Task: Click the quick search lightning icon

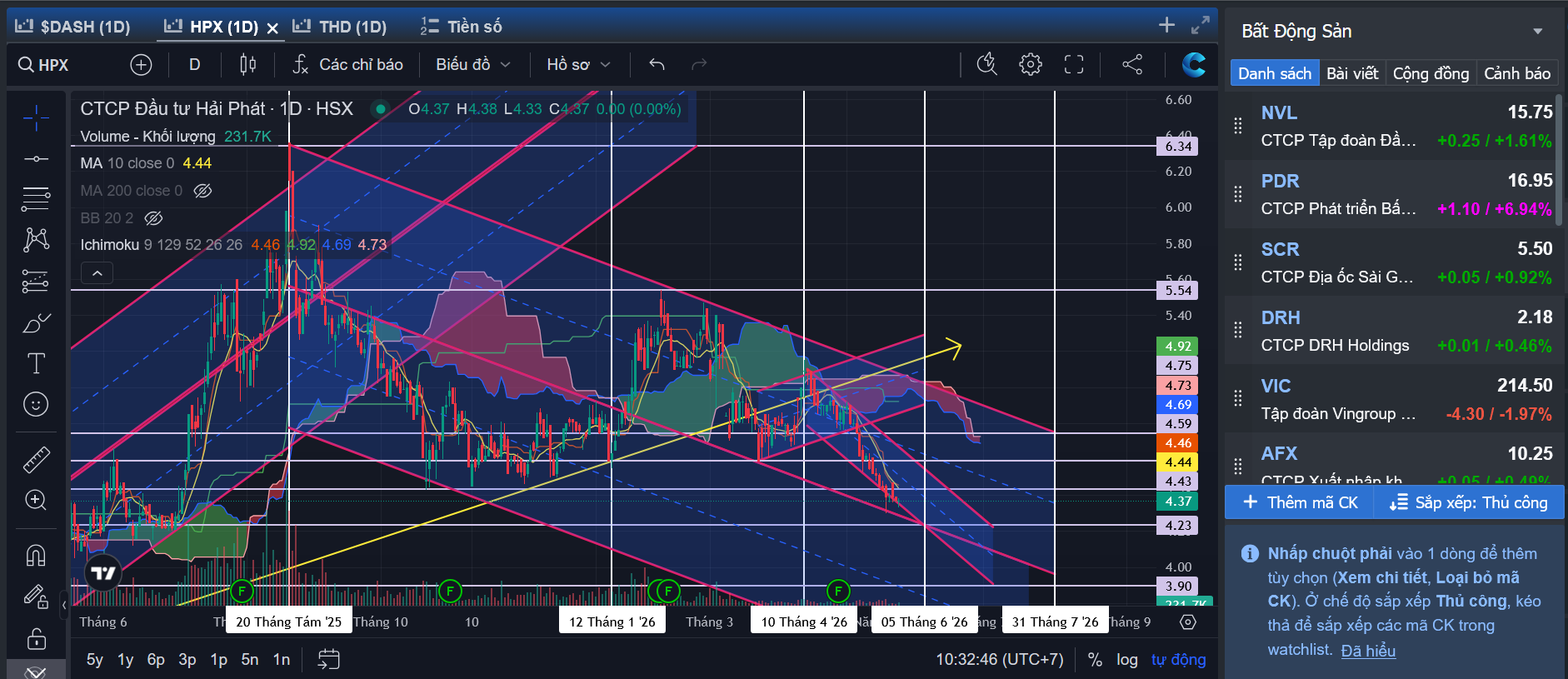Action: [986, 64]
